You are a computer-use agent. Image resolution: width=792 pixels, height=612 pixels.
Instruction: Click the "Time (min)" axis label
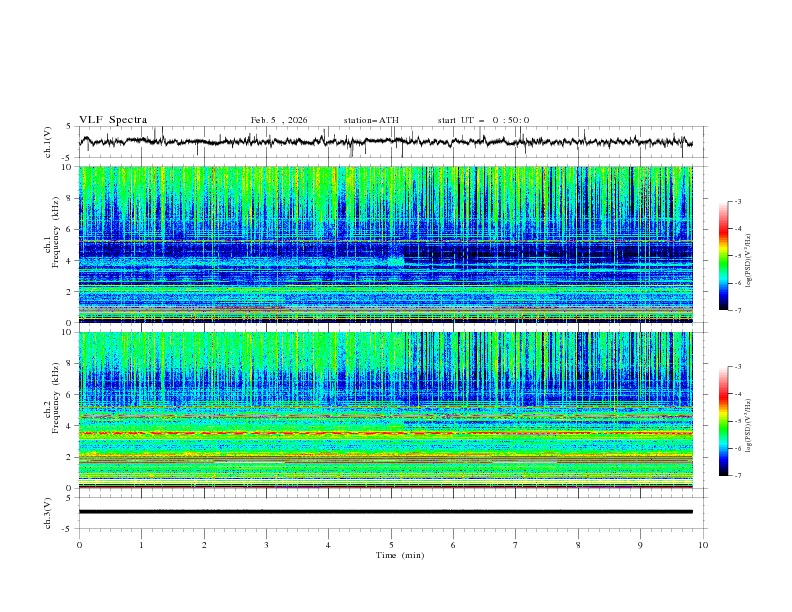[x=400, y=555]
